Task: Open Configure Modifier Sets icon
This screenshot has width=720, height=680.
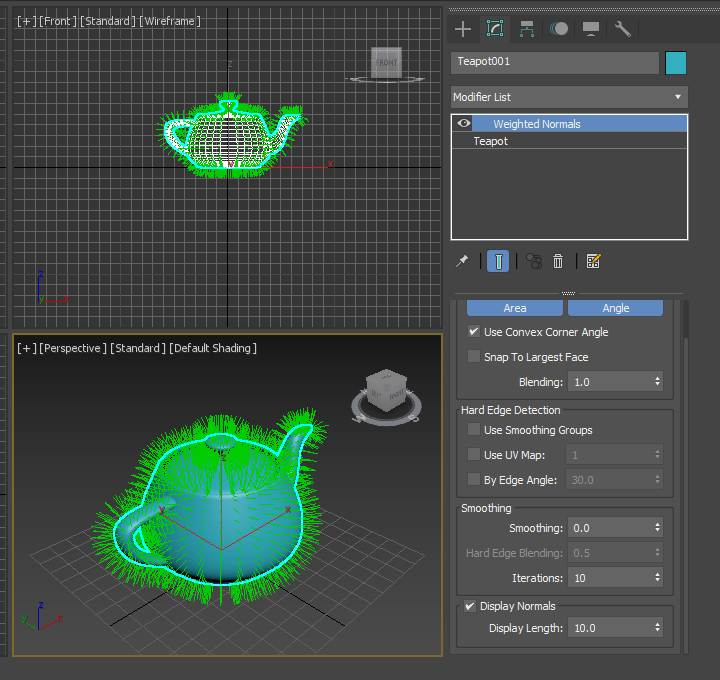Action: [x=593, y=261]
